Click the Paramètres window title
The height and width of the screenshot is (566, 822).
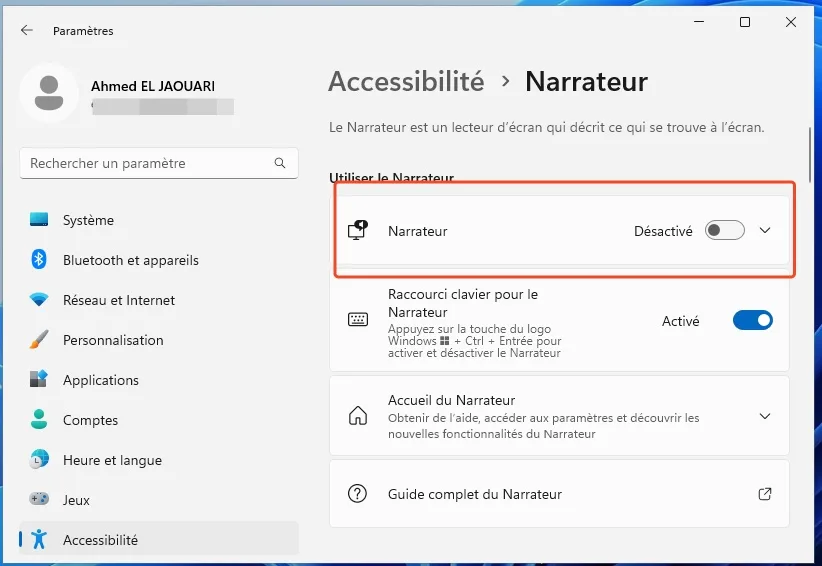pos(83,31)
